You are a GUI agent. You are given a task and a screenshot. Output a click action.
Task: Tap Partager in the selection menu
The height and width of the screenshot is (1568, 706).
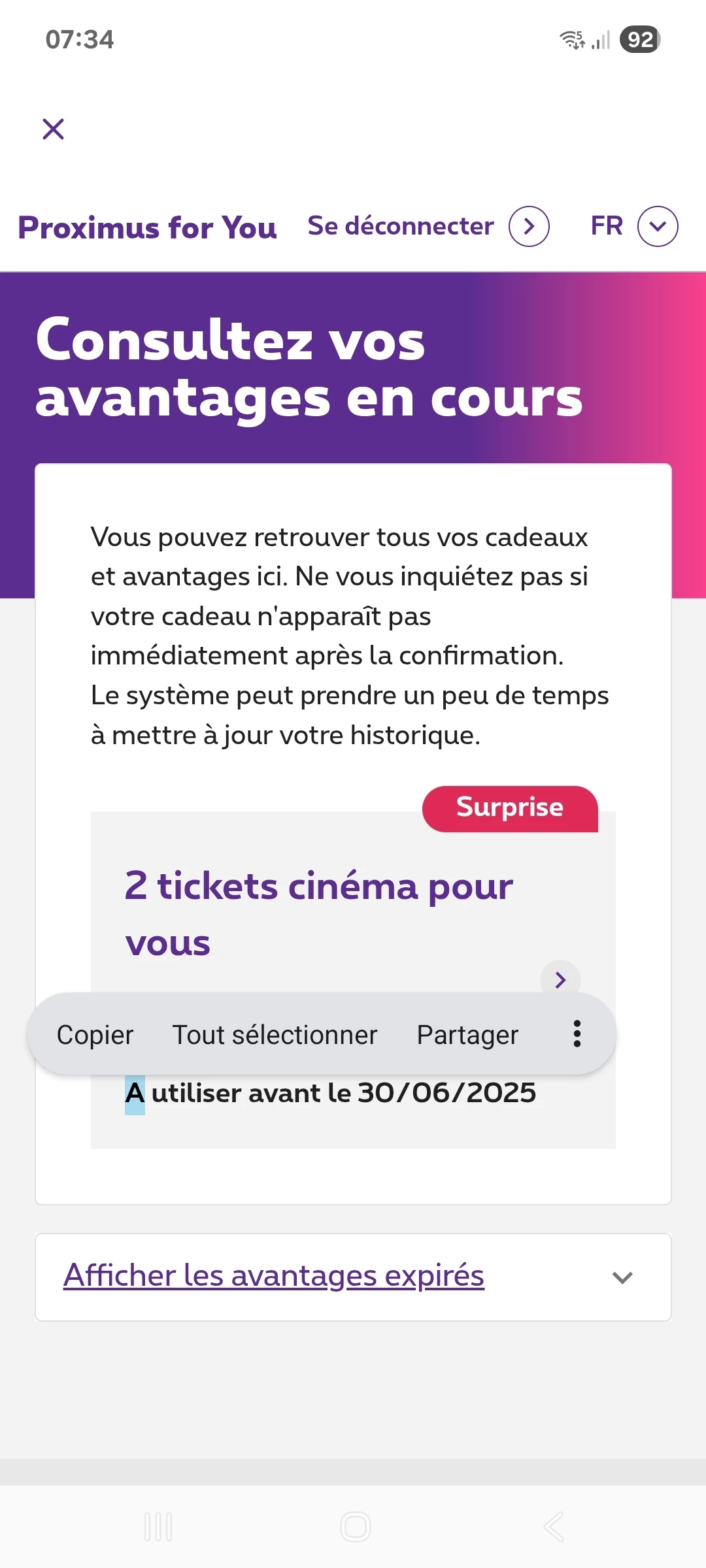(467, 1035)
